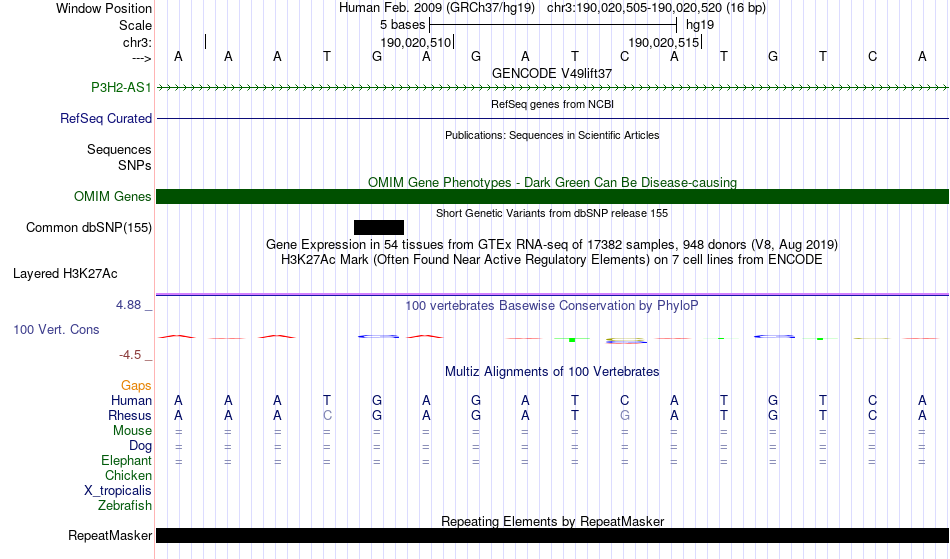Click the 190,020,515 position marker

663,42
